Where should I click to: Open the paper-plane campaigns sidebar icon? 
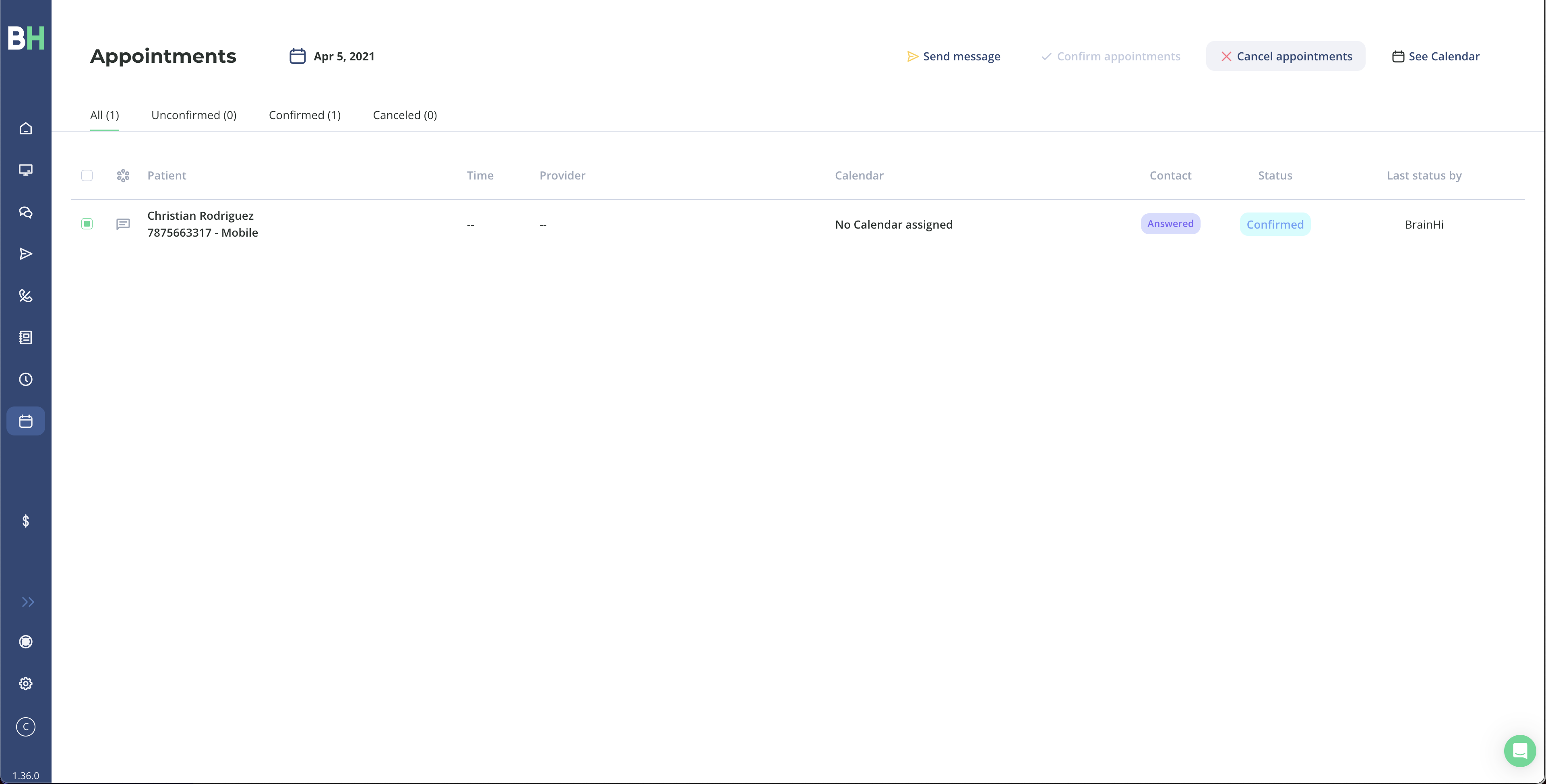25,254
